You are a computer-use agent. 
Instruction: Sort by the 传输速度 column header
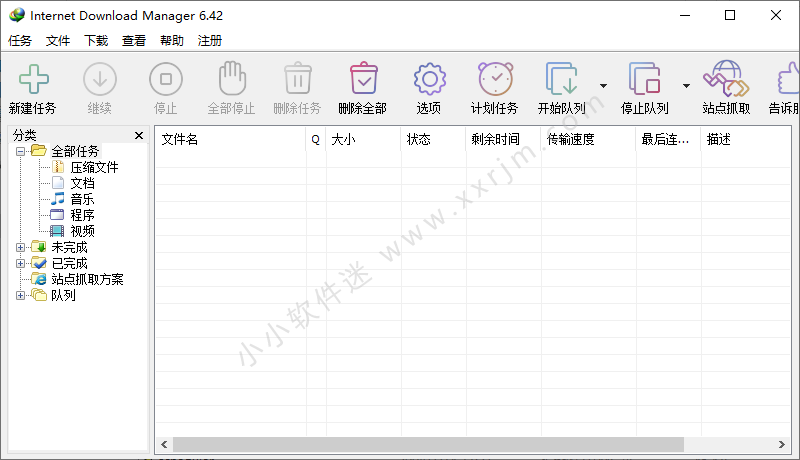point(588,139)
